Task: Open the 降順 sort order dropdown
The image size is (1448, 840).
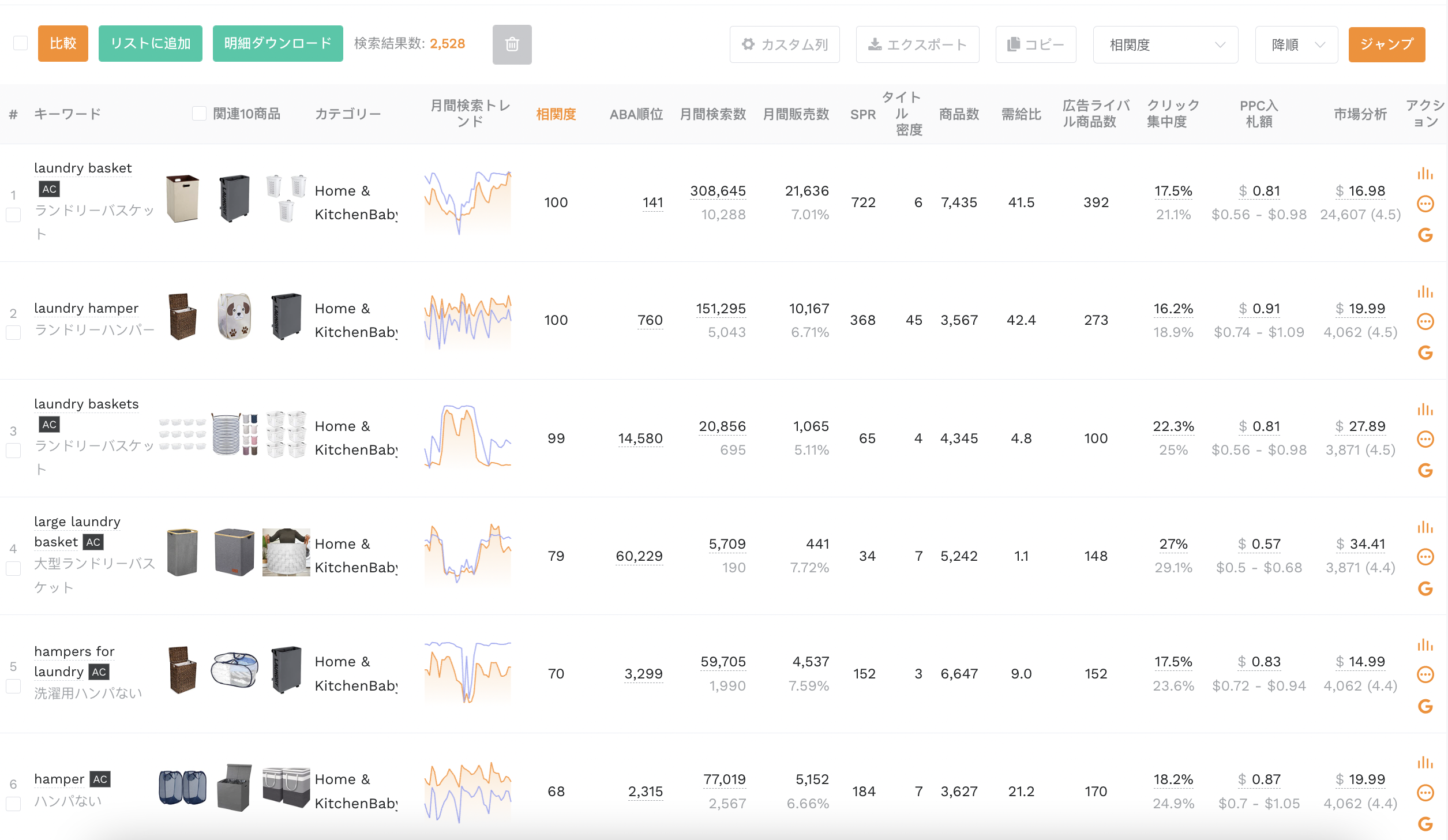Action: pos(1296,44)
